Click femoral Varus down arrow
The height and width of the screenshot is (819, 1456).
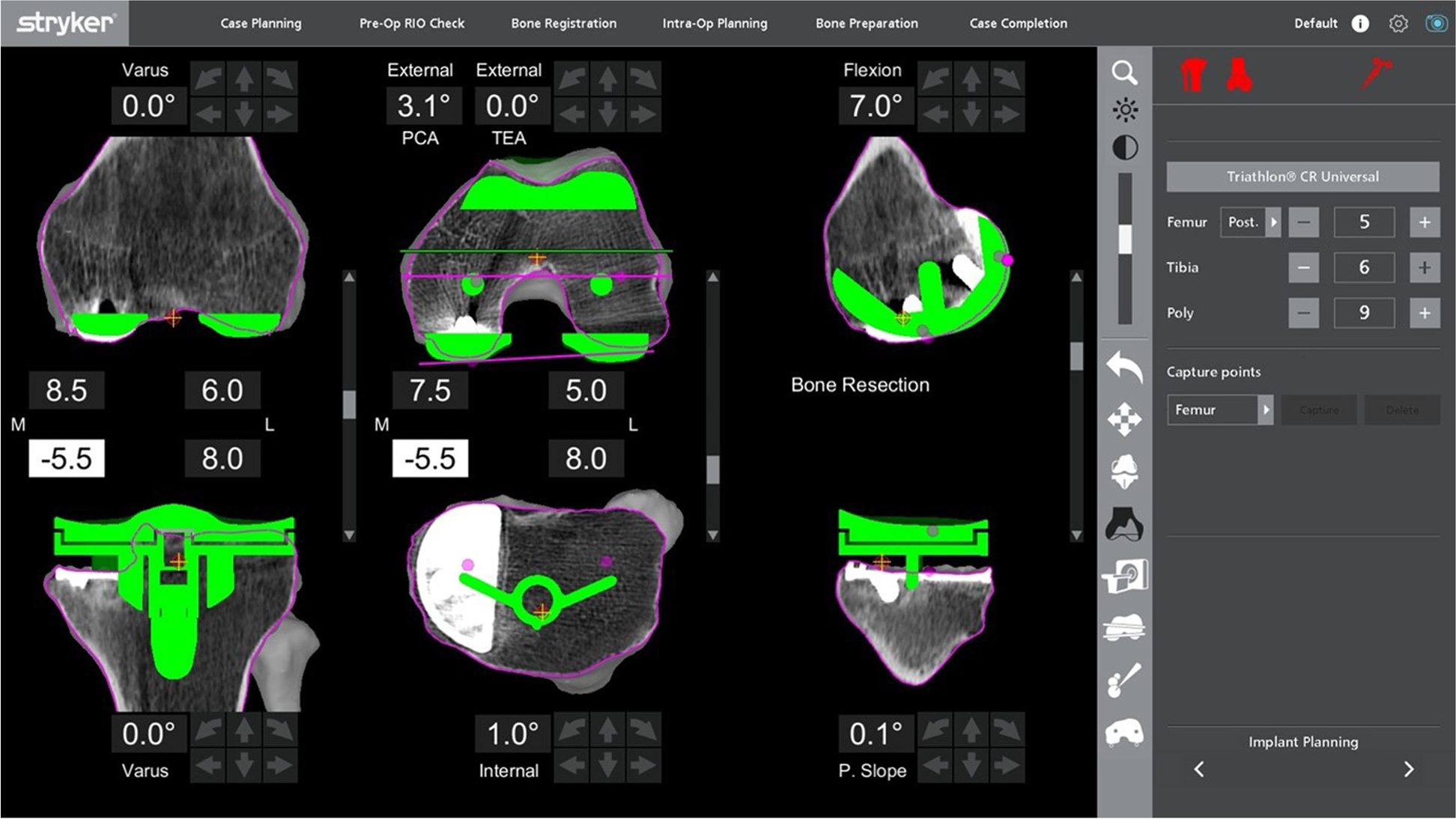(x=244, y=115)
